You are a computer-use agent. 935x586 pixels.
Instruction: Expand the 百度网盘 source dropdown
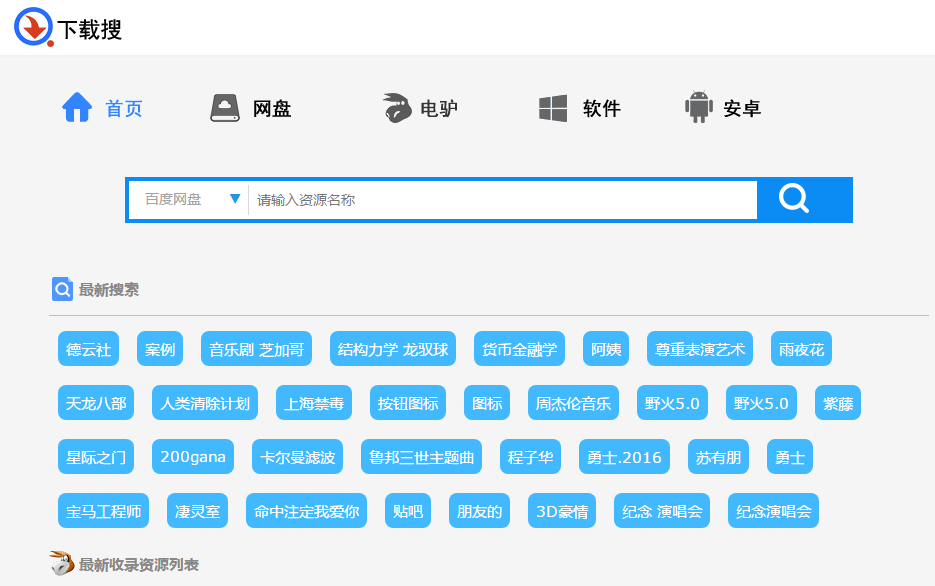click(x=188, y=200)
